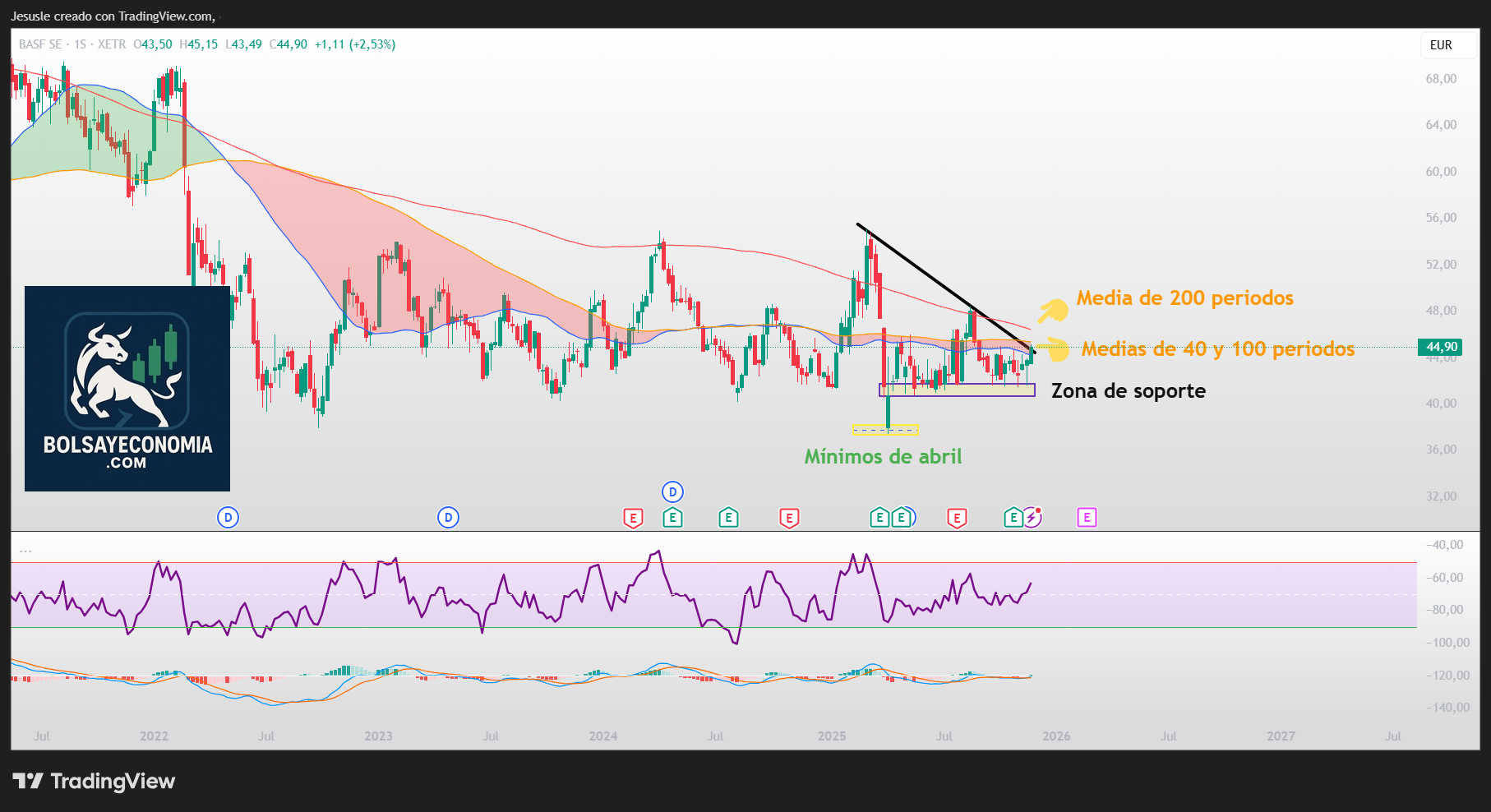Select the Mínimos de abril green label
The image size is (1491, 812).
pyautogui.click(x=883, y=457)
